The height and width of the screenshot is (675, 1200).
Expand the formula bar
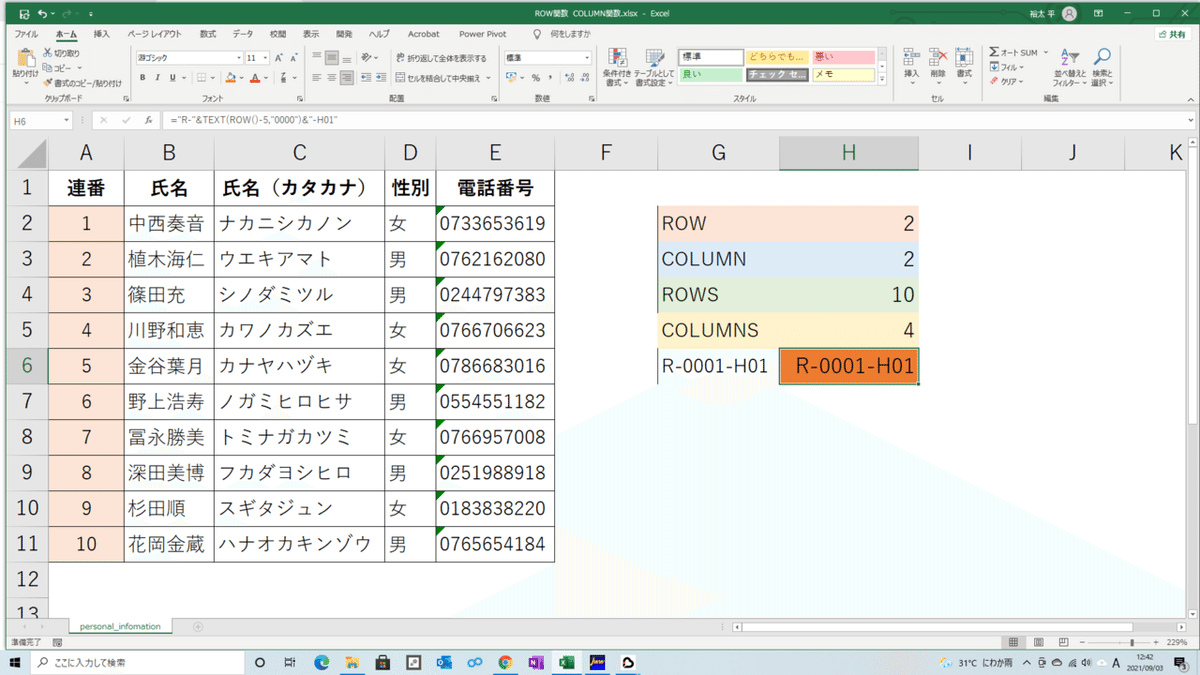pyautogui.click(x=1191, y=120)
